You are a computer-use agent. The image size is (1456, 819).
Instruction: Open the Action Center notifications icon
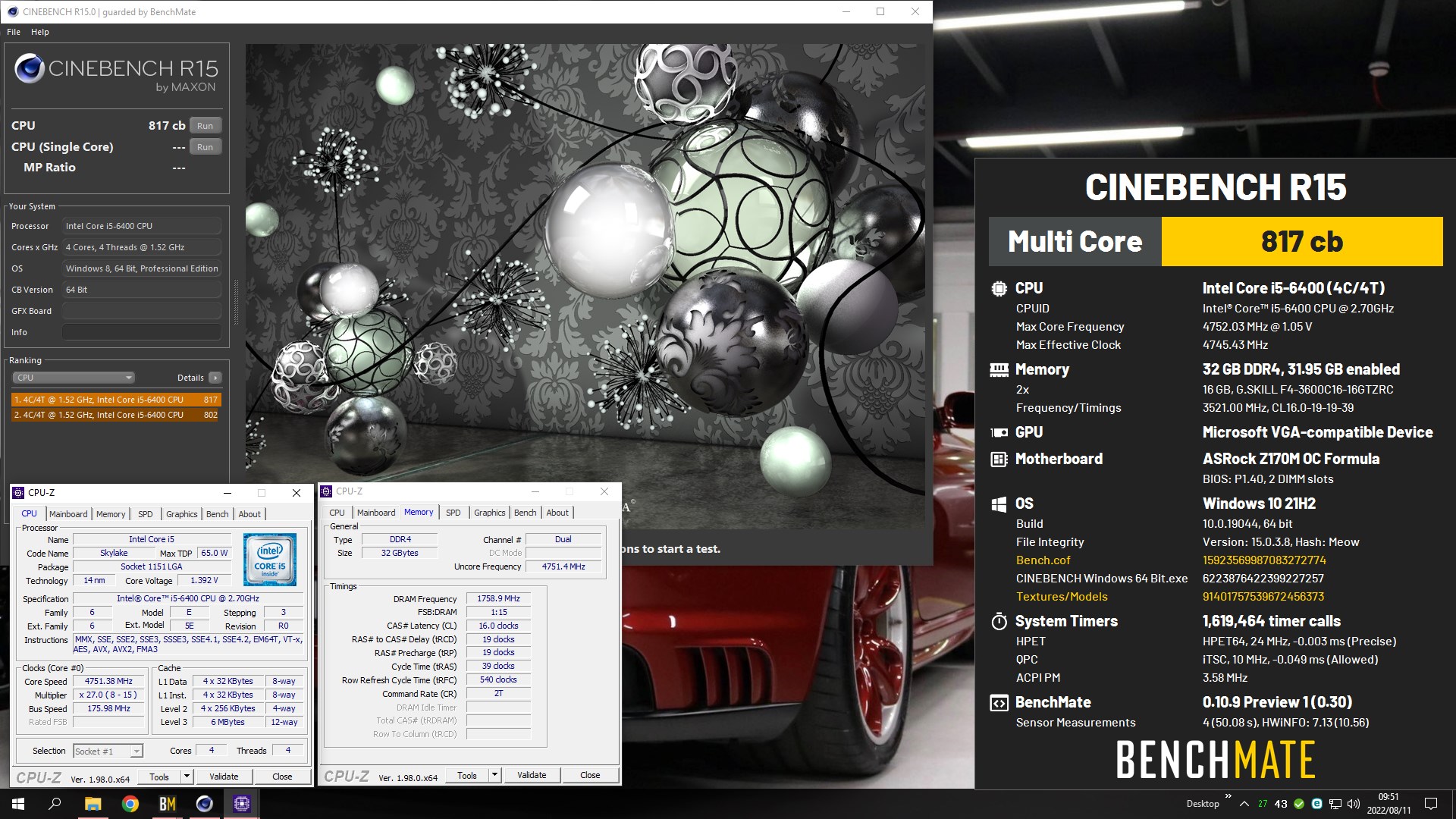1431,804
